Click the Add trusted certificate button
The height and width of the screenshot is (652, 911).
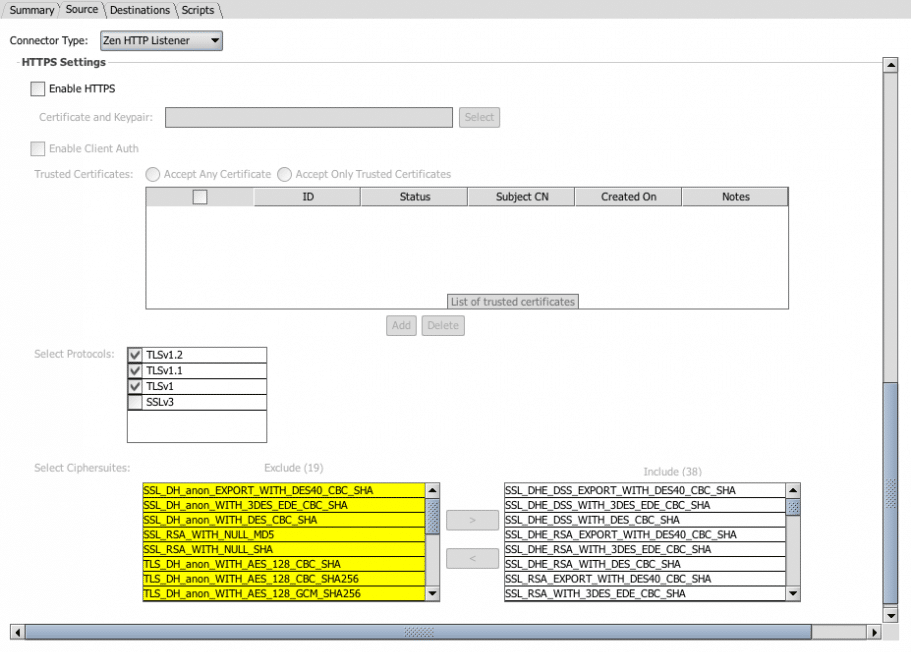tap(401, 325)
